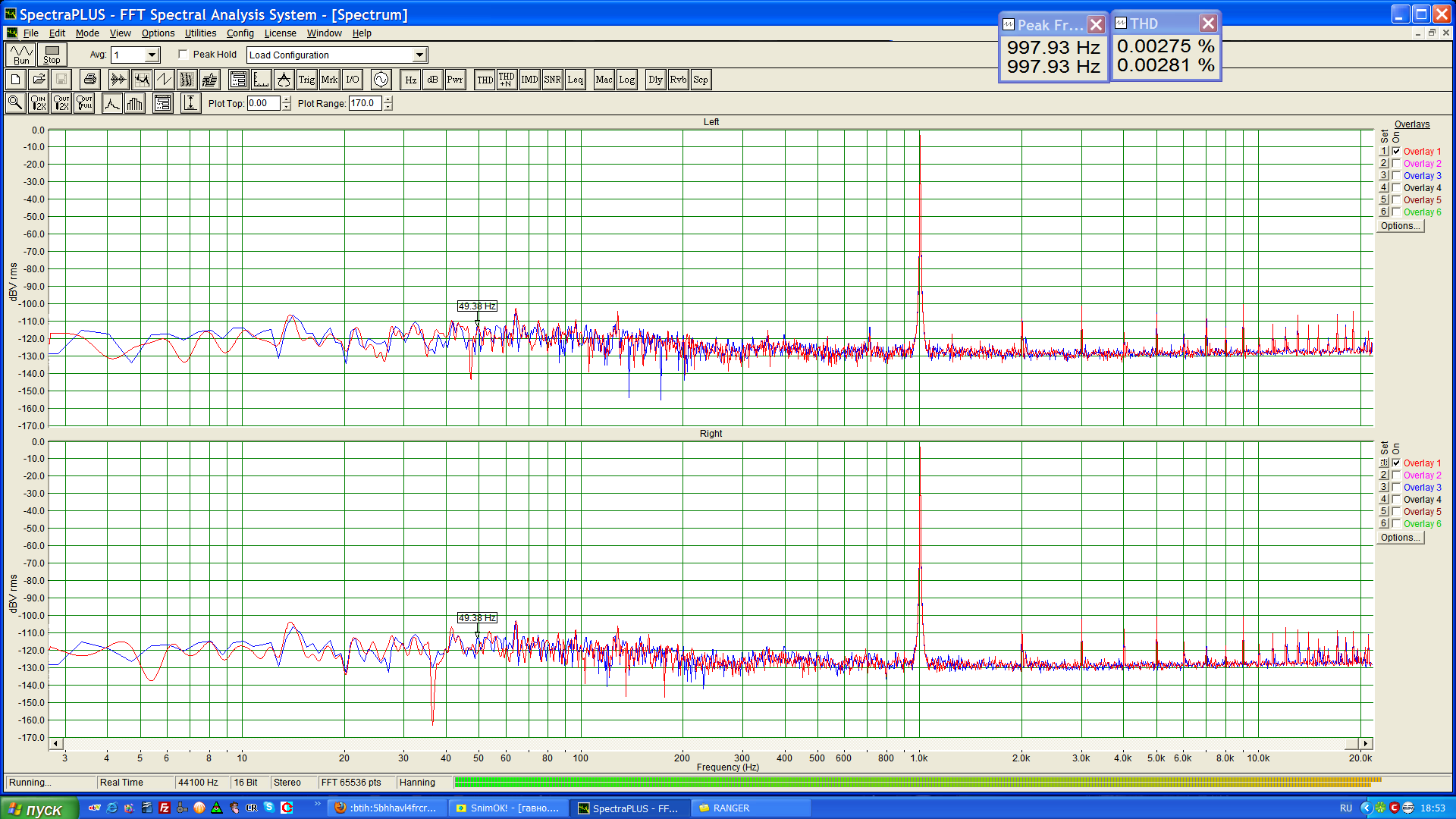
Task: Increase Plot Range with up stepper
Action: click(x=388, y=100)
